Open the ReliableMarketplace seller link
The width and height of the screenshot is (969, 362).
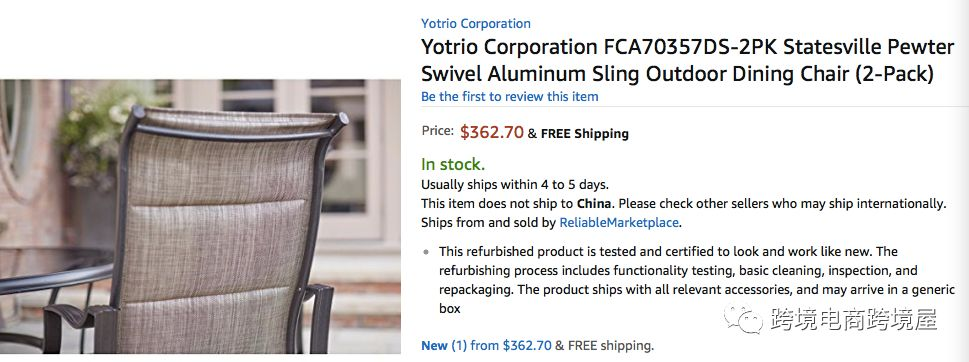tap(619, 222)
